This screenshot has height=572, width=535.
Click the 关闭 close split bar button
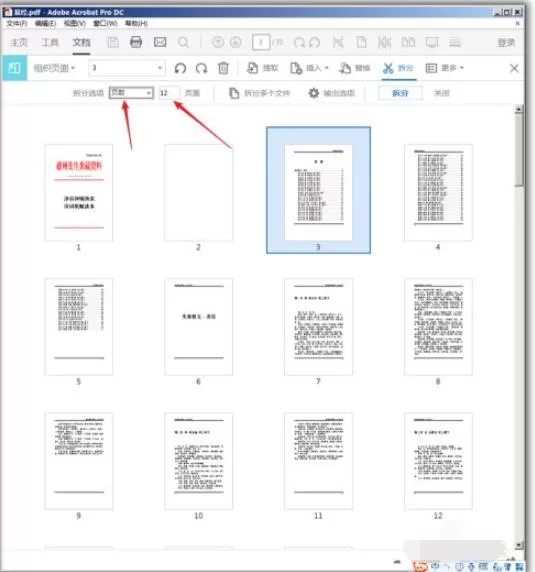[442, 93]
